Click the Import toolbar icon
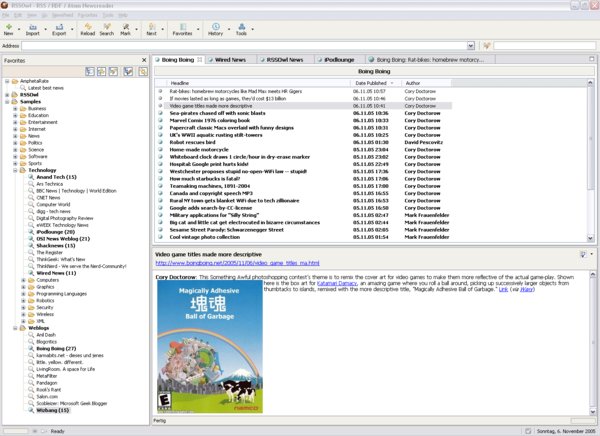The width and height of the screenshot is (600, 436). tap(33, 29)
